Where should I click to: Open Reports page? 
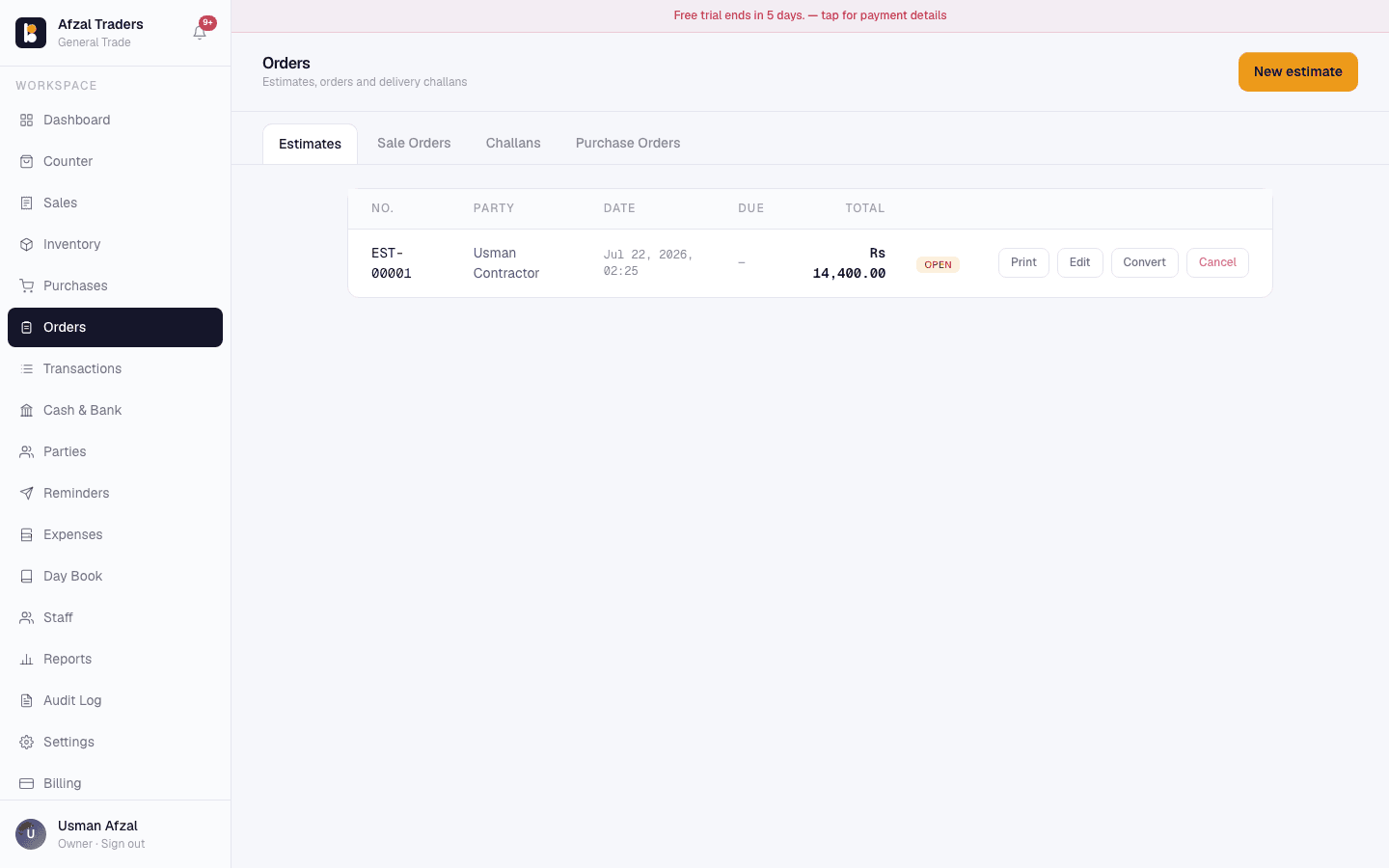tap(115, 660)
